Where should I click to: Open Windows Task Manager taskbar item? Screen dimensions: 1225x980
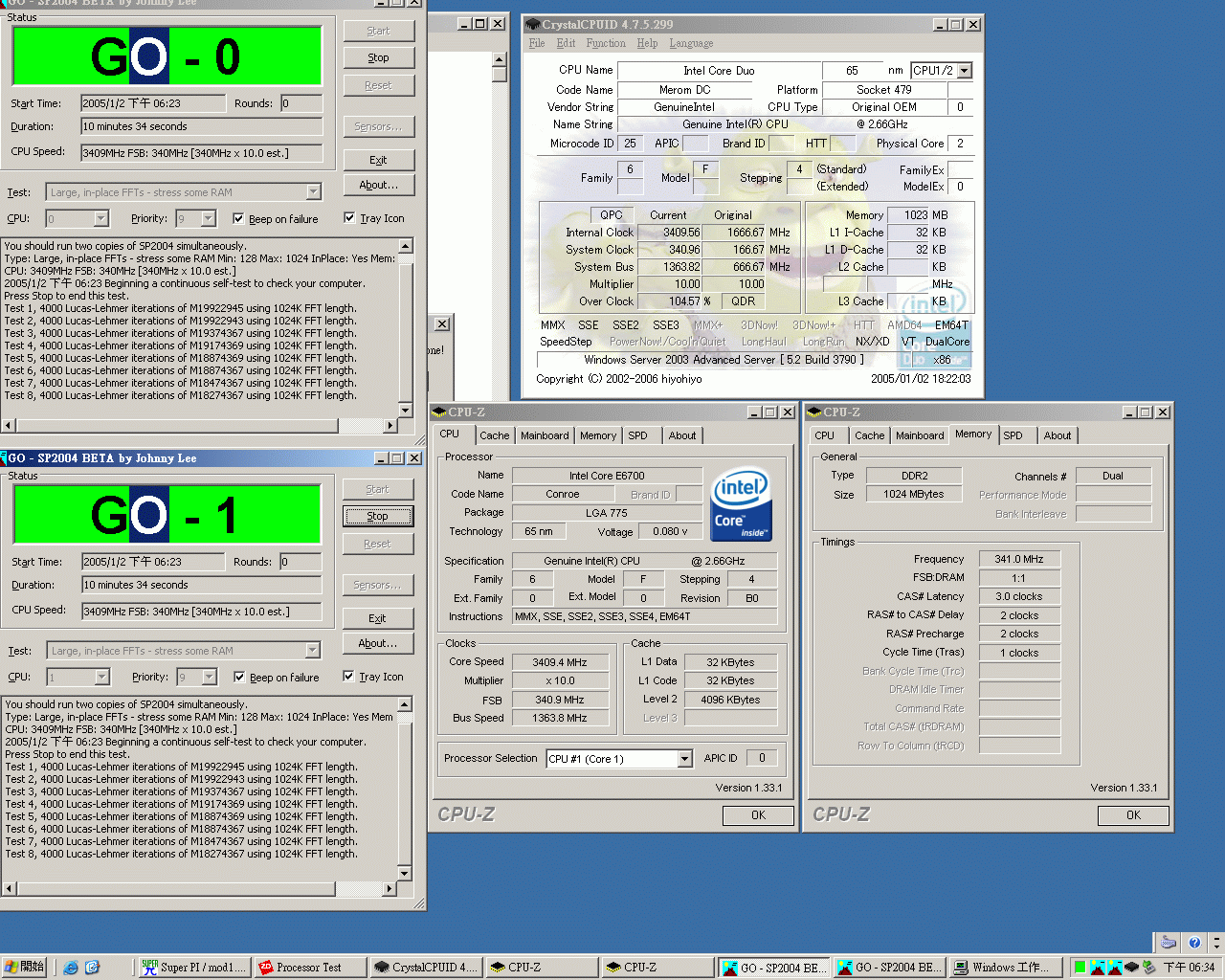click(x=1007, y=968)
